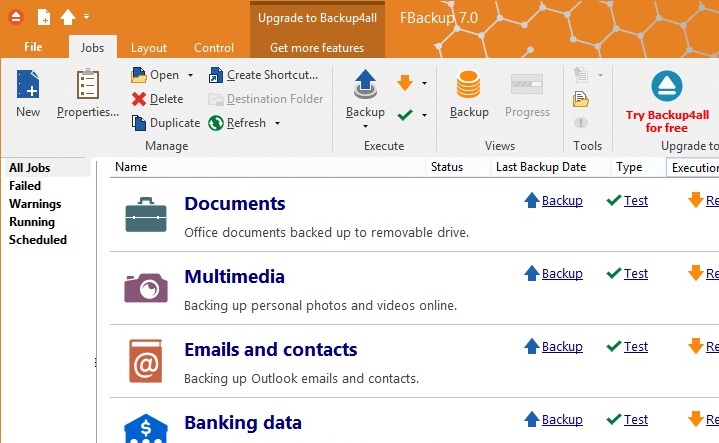Switch to the Layout ribbon tab

[149, 47]
